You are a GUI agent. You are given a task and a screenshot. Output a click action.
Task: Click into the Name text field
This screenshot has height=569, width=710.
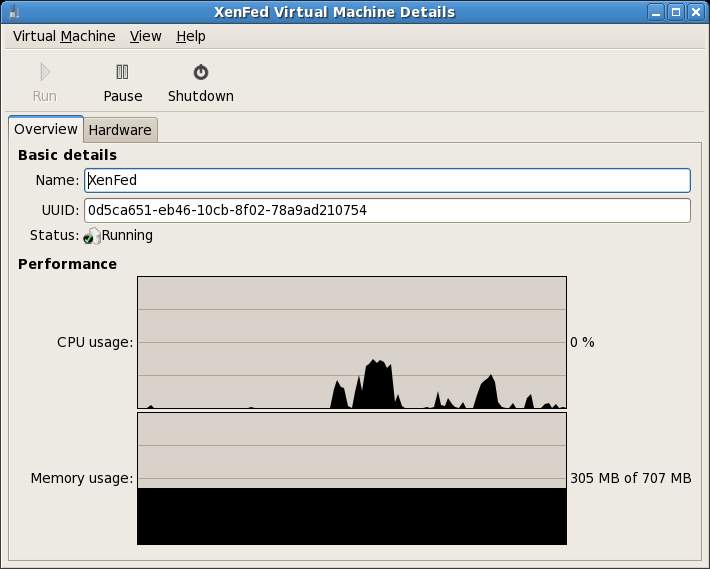pyautogui.click(x=387, y=180)
